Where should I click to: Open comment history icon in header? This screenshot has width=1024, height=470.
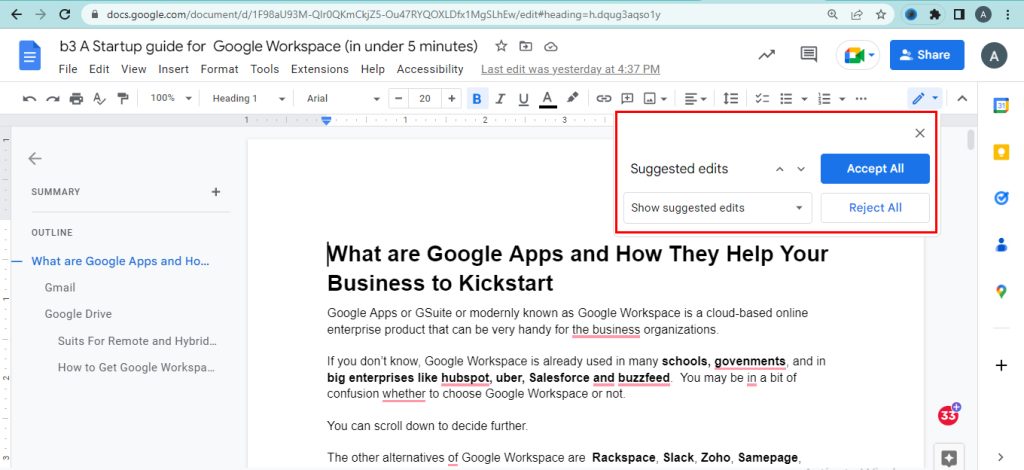808,55
